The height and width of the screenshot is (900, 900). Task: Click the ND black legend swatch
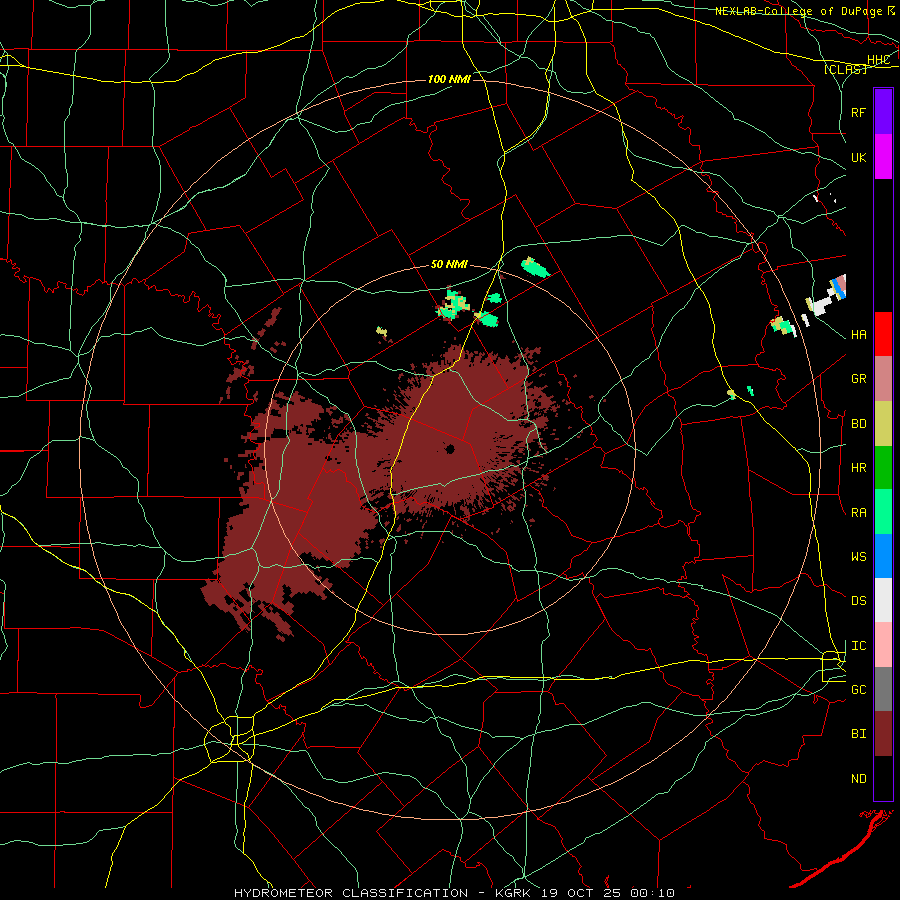coord(883,778)
